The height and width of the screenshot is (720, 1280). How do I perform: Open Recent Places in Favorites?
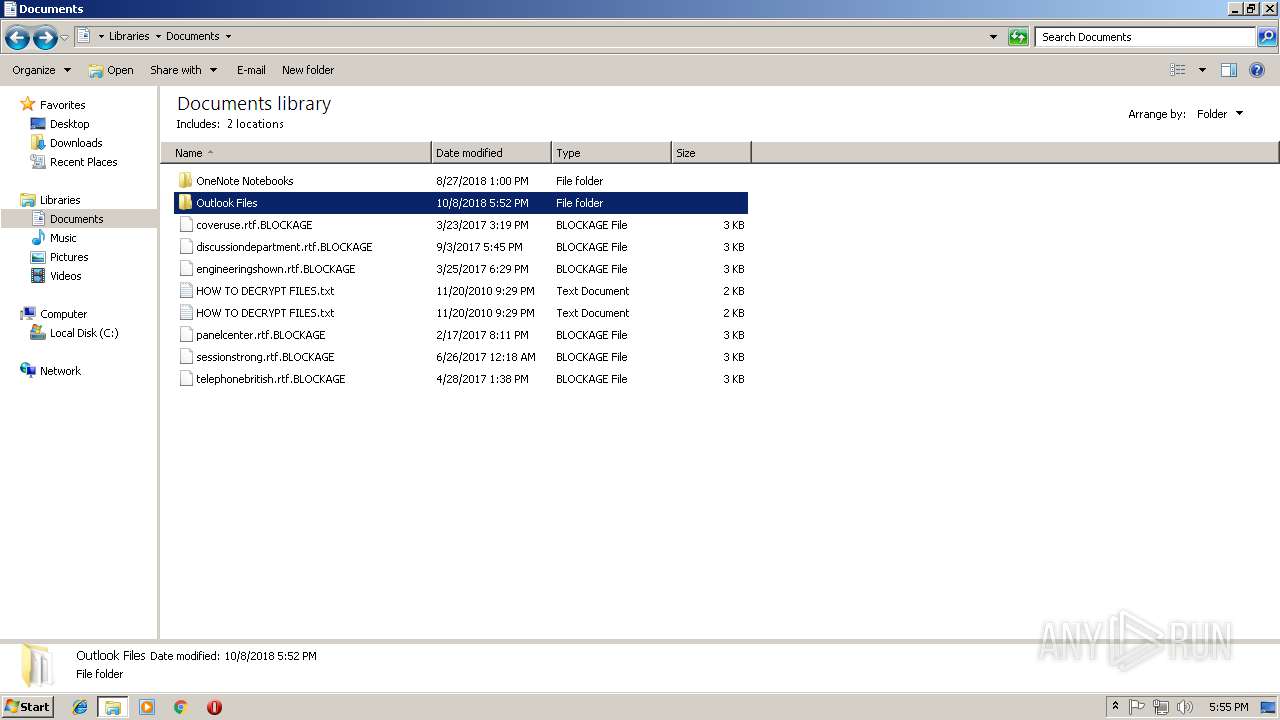(x=83, y=162)
